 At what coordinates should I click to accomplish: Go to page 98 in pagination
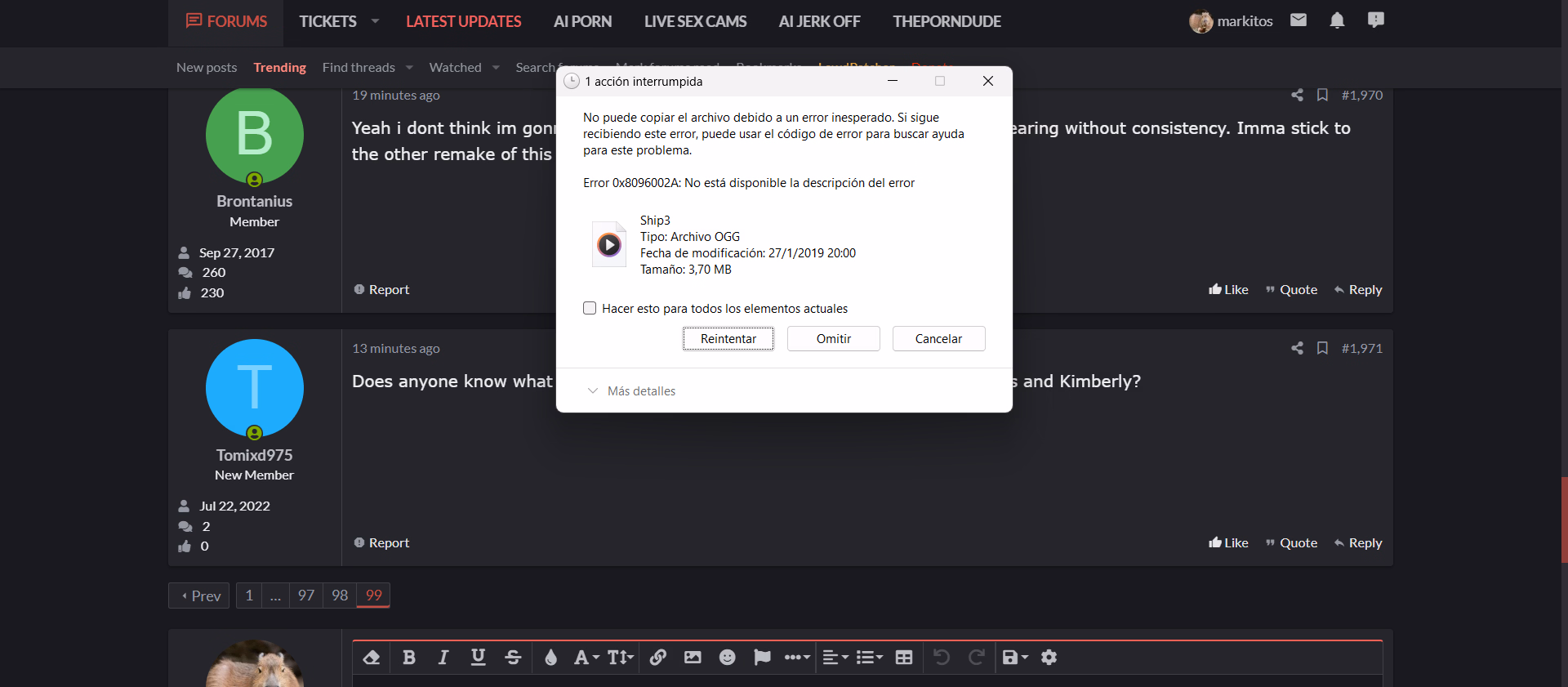pyautogui.click(x=340, y=596)
